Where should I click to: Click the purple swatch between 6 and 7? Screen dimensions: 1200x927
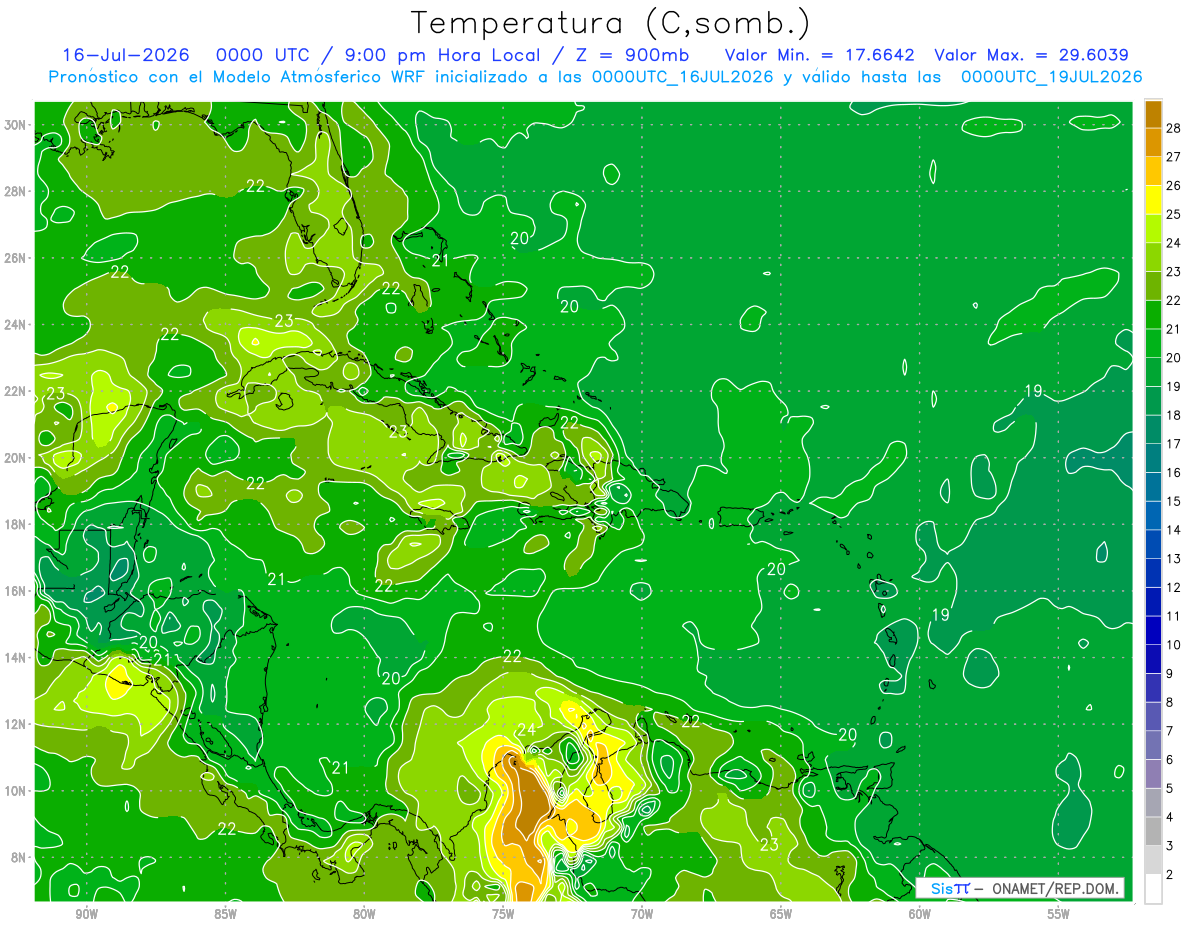[1153, 745]
